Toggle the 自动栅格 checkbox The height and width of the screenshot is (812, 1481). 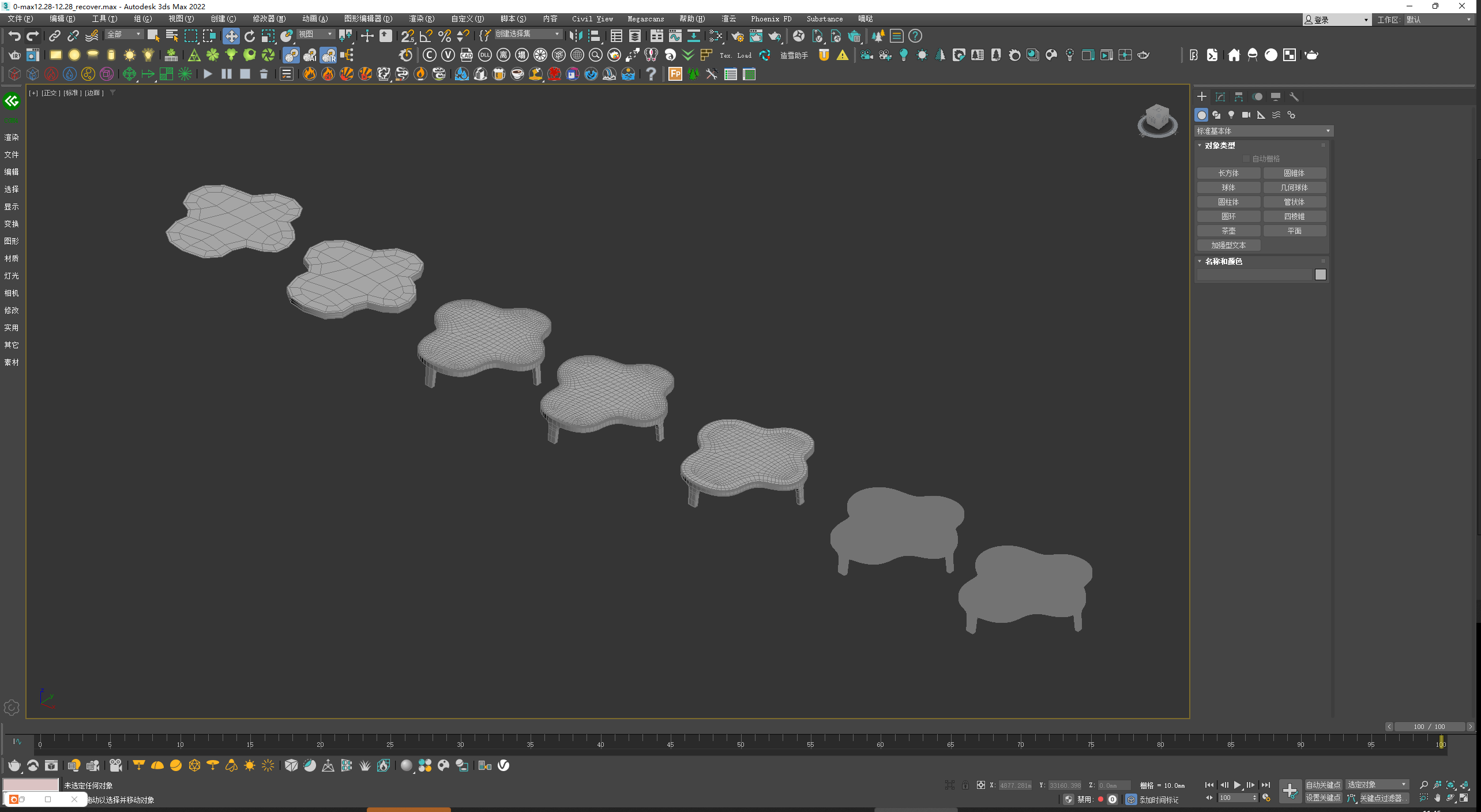click(x=1246, y=159)
